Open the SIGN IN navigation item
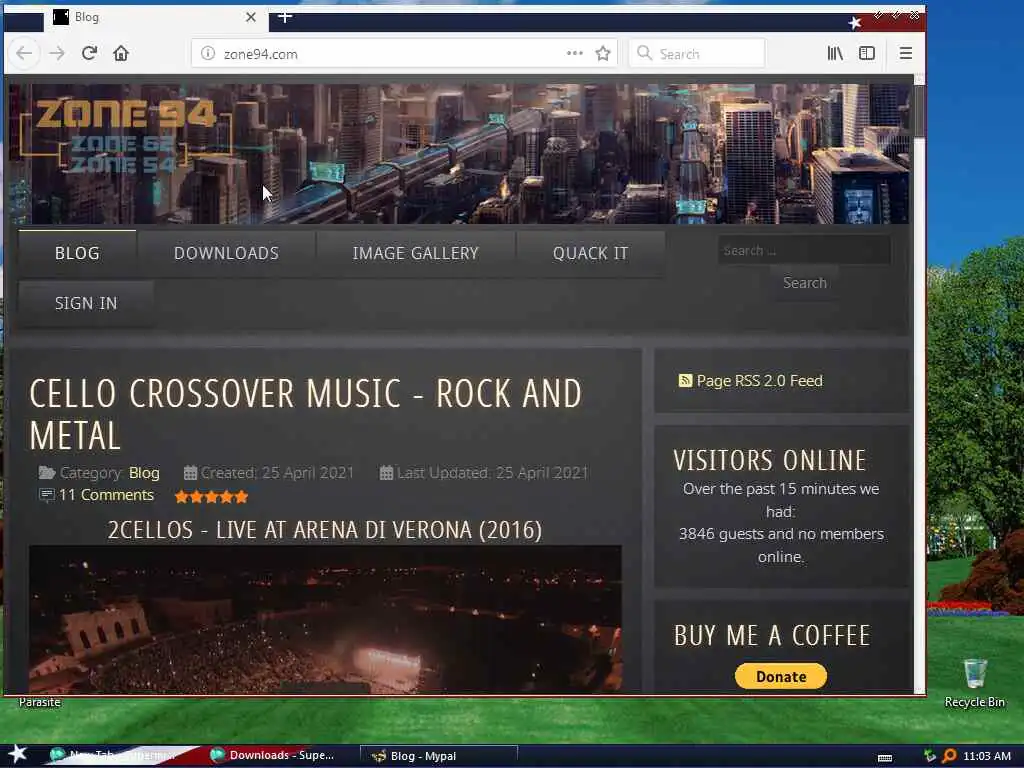Image resolution: width=1024 pixels, height=768 pixels. 86,304
